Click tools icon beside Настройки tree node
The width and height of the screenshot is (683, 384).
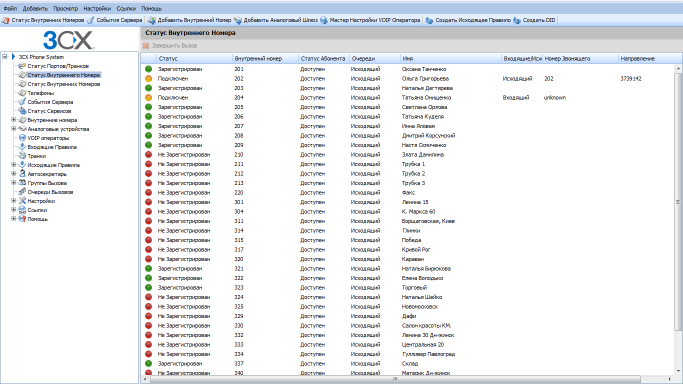22,201
